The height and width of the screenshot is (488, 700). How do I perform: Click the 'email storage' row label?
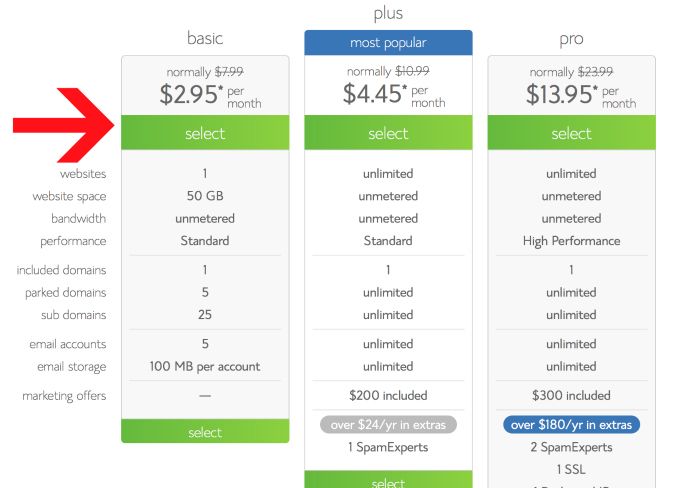click(x=72, y=366)
